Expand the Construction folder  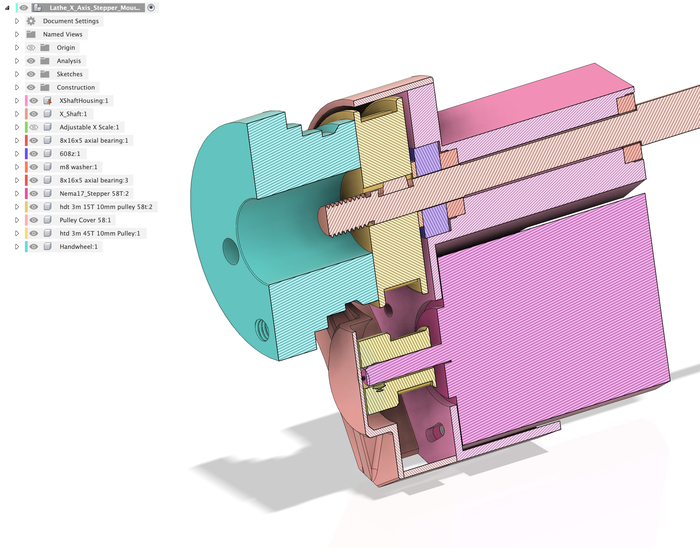pos(17,87)
